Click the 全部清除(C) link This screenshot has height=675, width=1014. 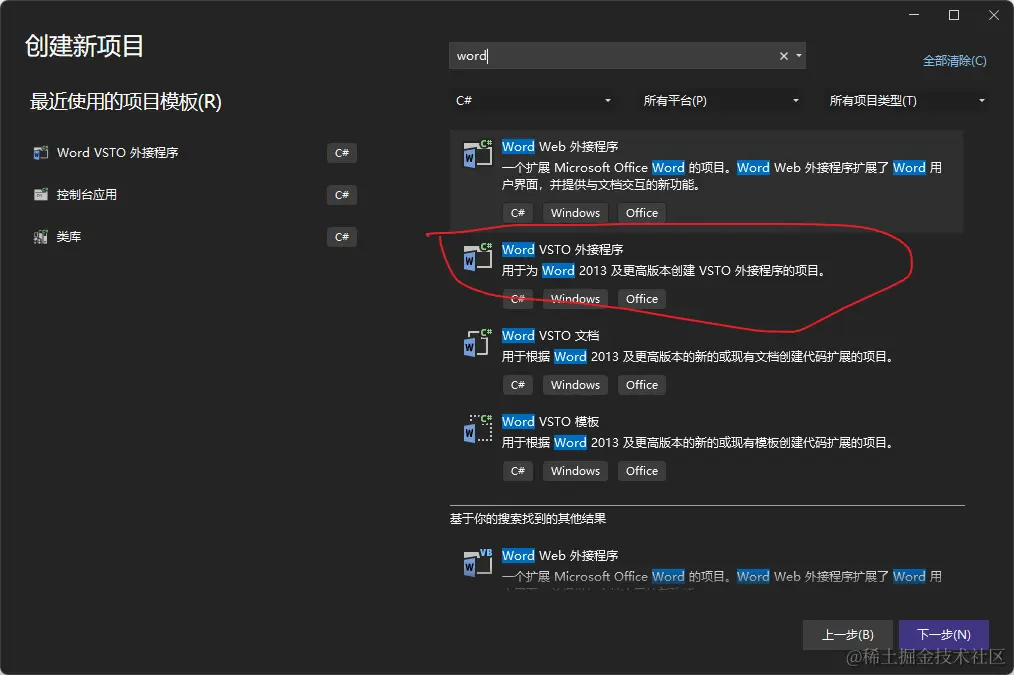[955, 61]
